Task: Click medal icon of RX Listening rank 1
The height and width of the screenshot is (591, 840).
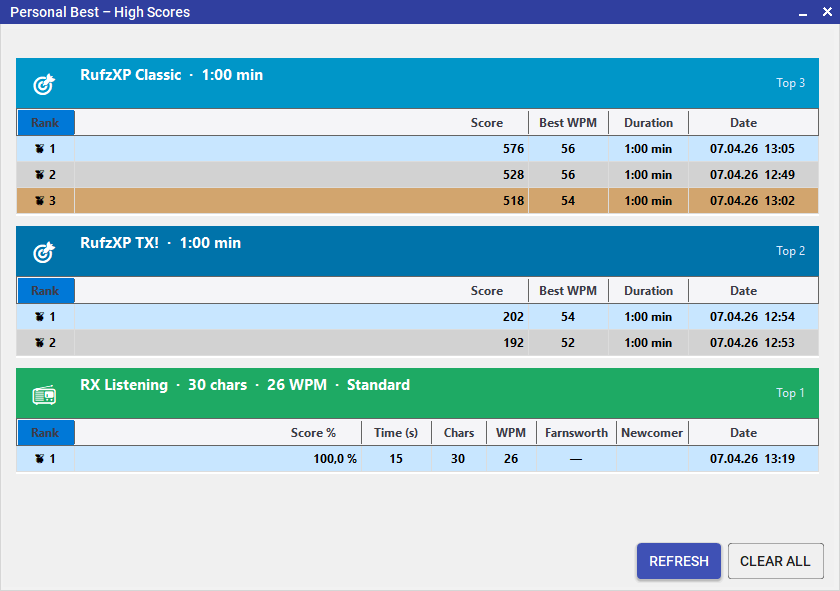Action: [x=39, y=459]
